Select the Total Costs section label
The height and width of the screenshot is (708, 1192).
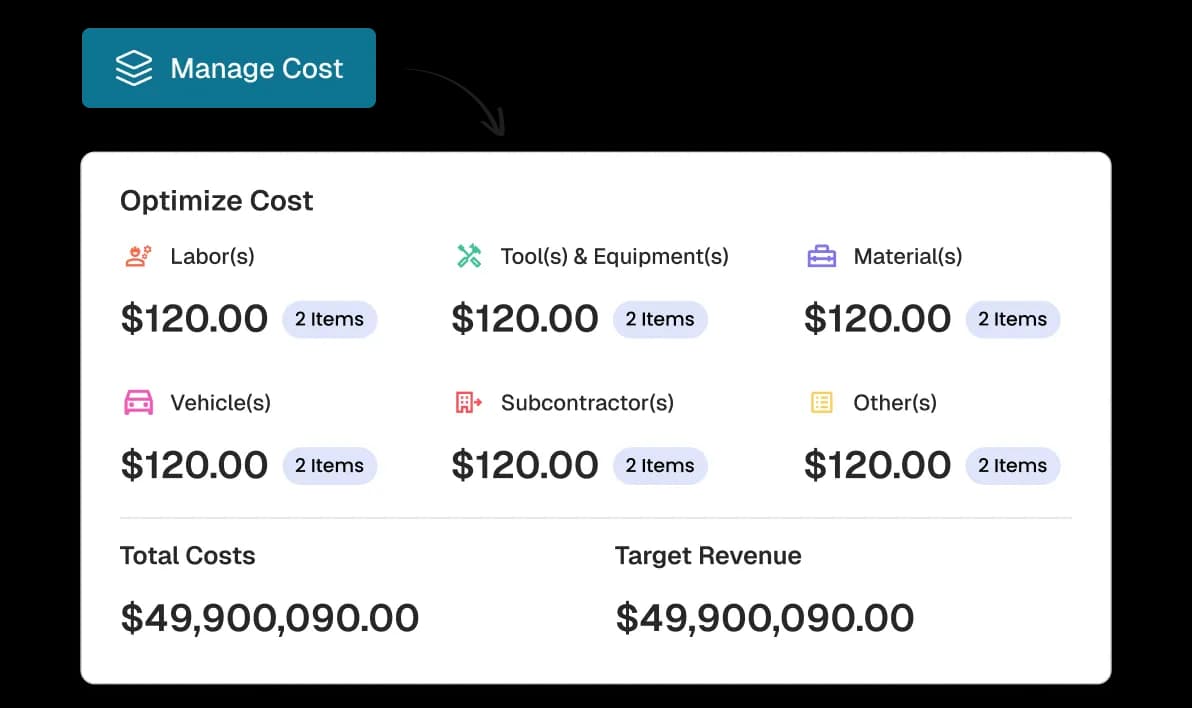pos(187,555)
